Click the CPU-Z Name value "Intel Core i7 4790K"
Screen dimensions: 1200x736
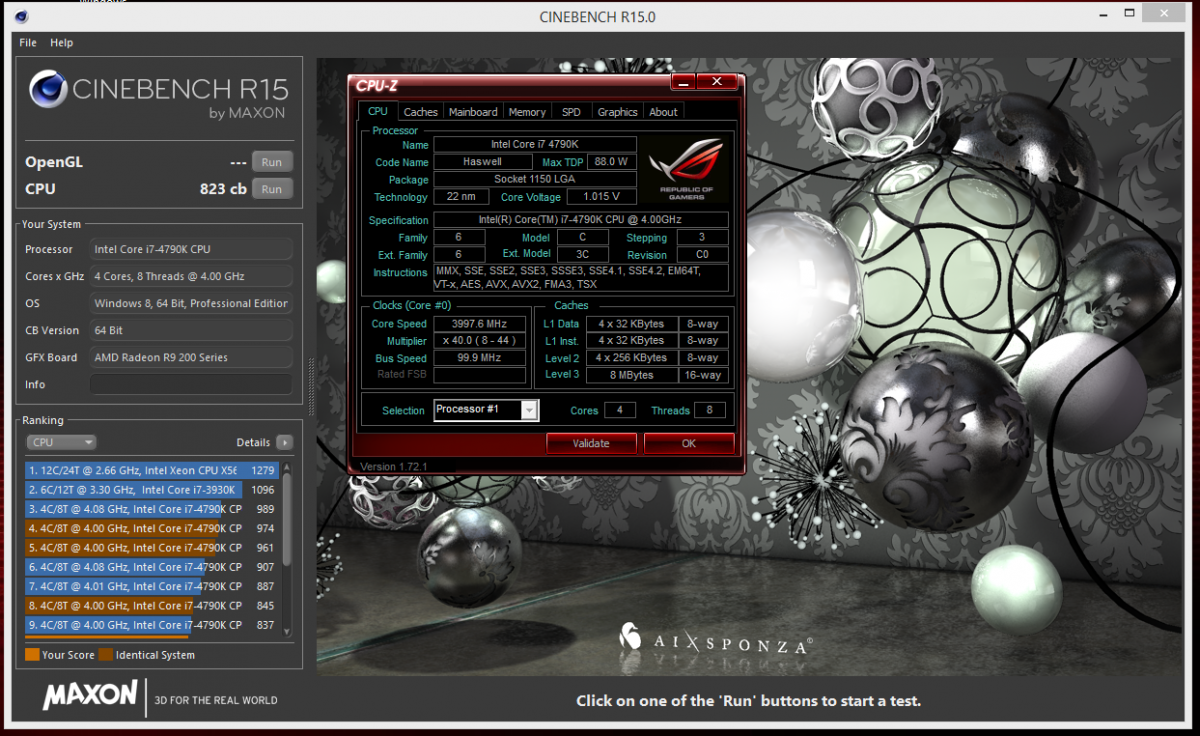[x=535, y=145]
